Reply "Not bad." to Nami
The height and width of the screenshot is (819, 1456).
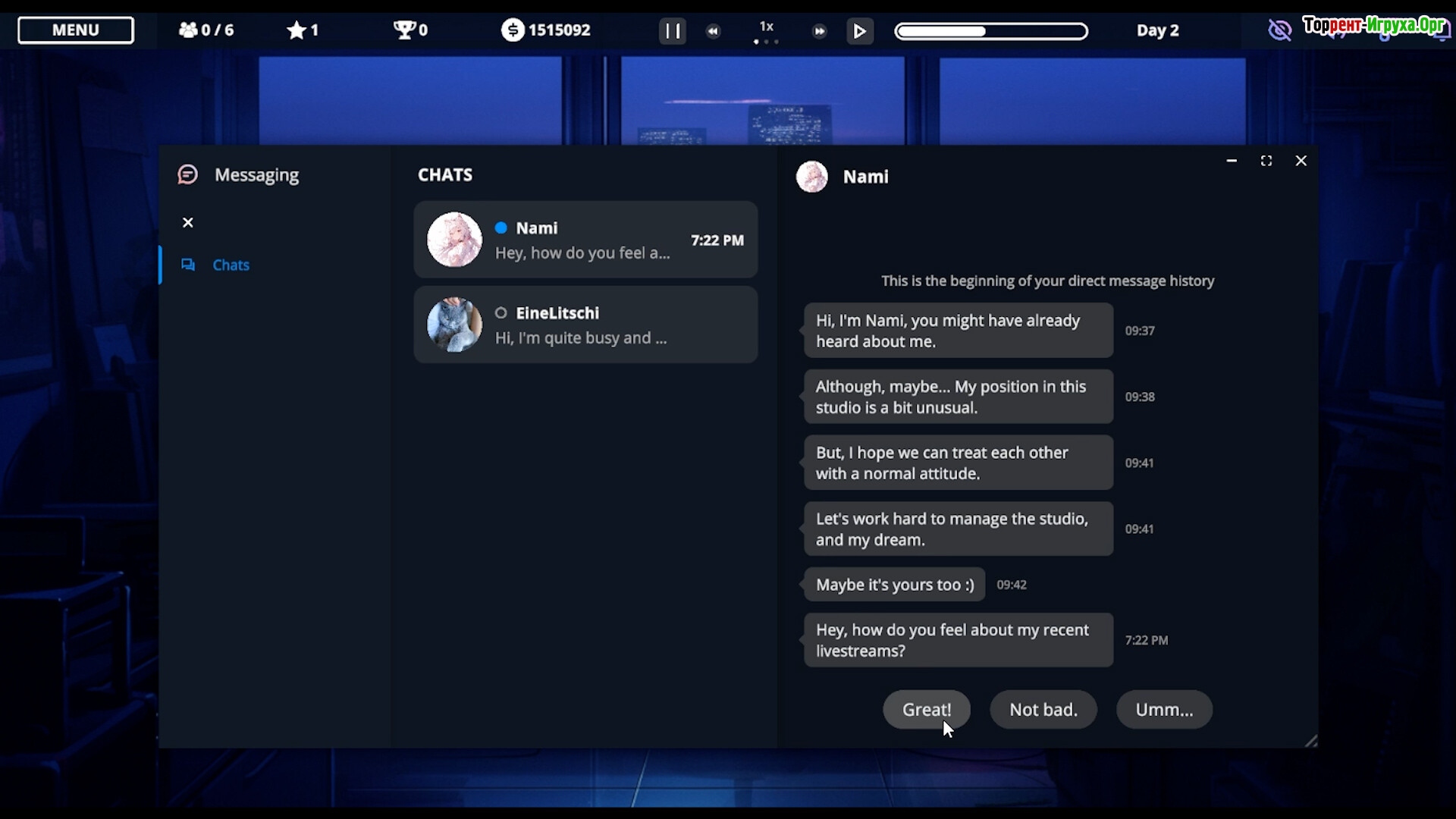(x=1043, y=709)
